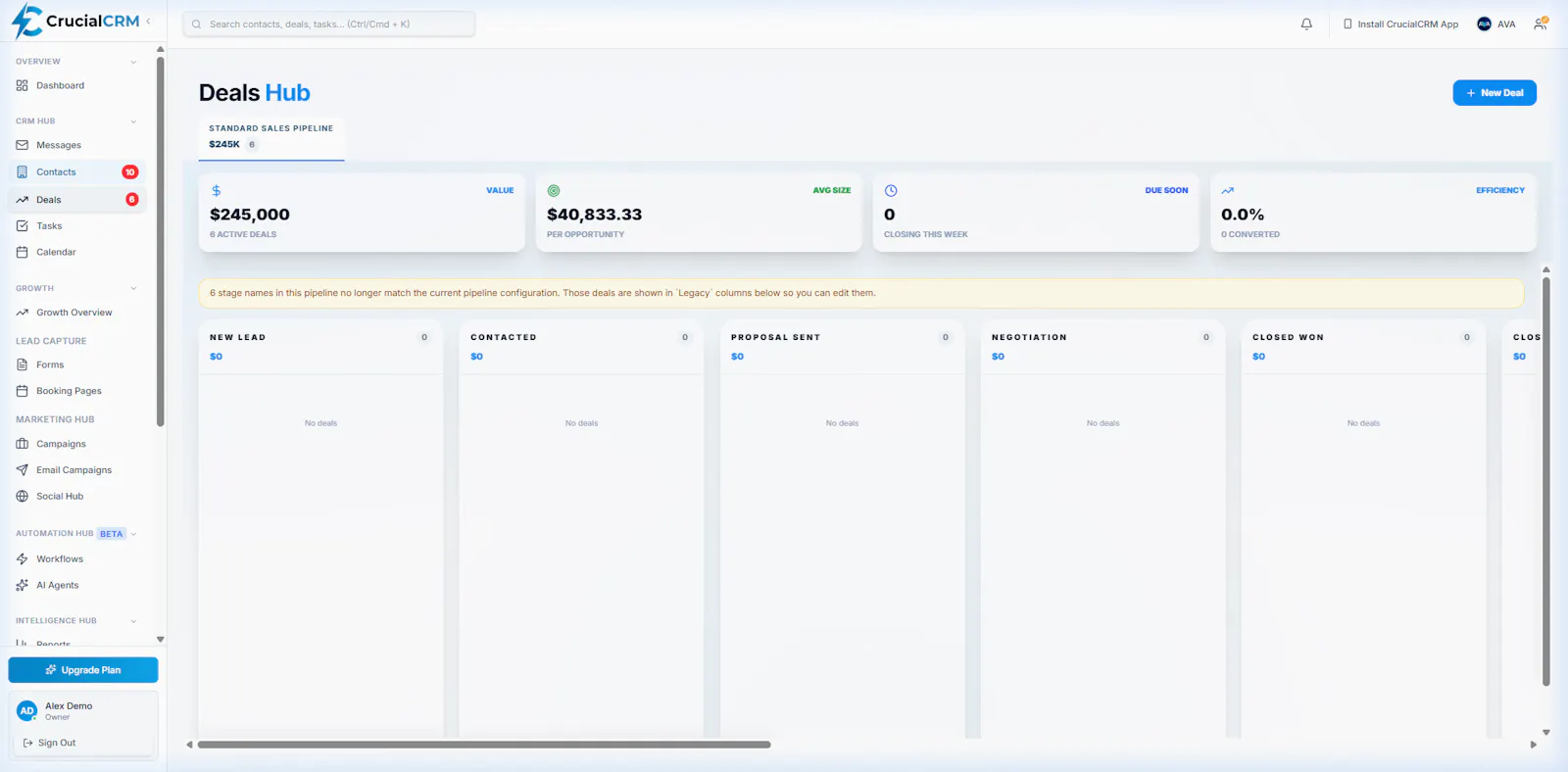Select Deals in the sidebar menu
This screenshot has height=772, width=1568.
[76, 199]
